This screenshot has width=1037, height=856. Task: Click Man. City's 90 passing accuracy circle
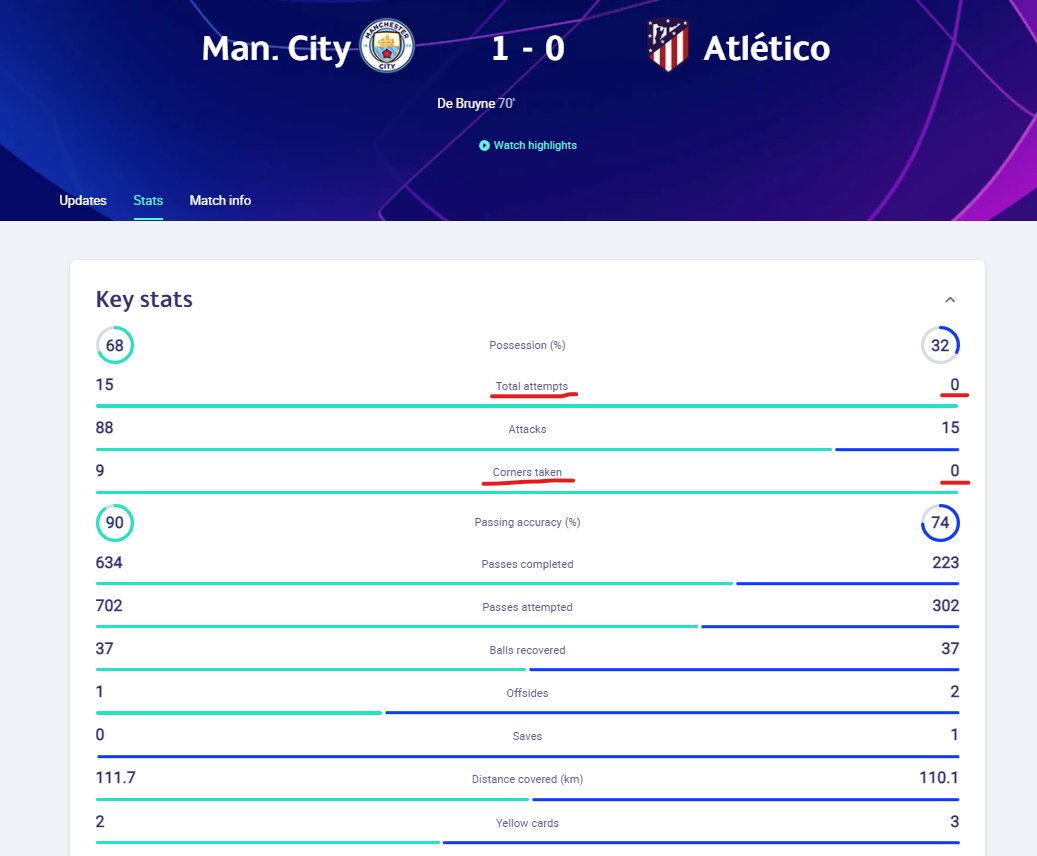[114, 522]
